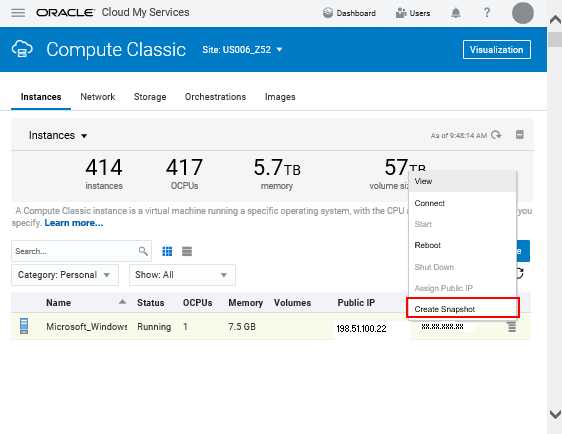Refresh the instances summary timestamp

(x=496, y=135)
